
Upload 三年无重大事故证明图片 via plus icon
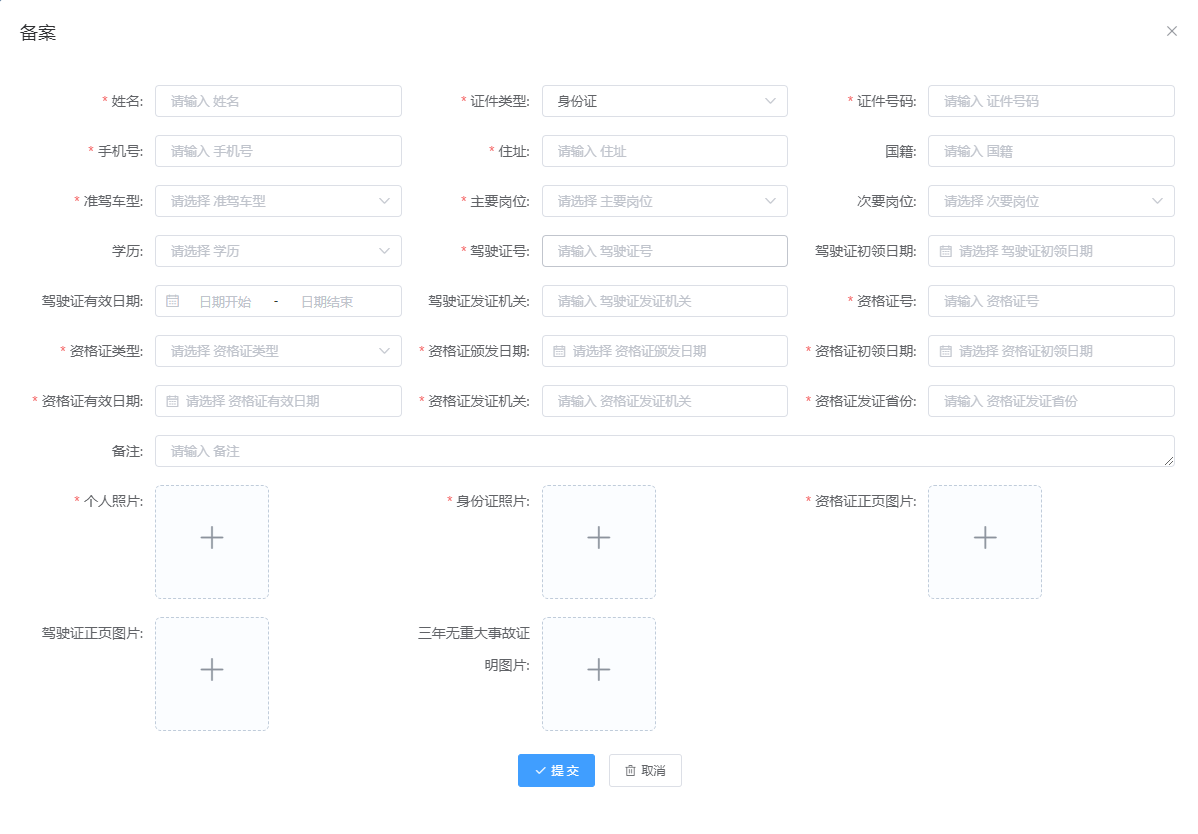click(x=598, y=670)
